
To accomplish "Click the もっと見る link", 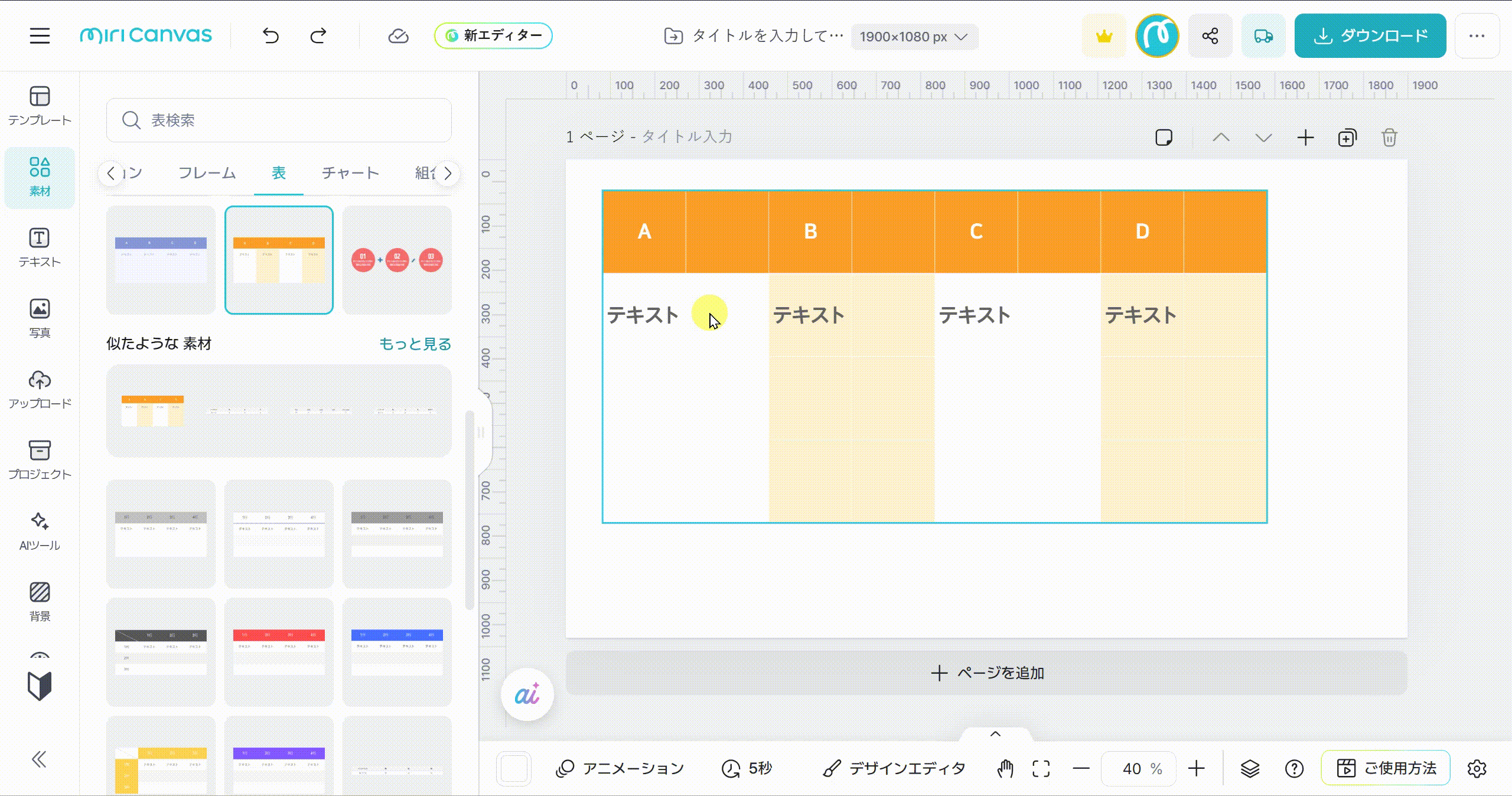I will (x=415, y=344).
